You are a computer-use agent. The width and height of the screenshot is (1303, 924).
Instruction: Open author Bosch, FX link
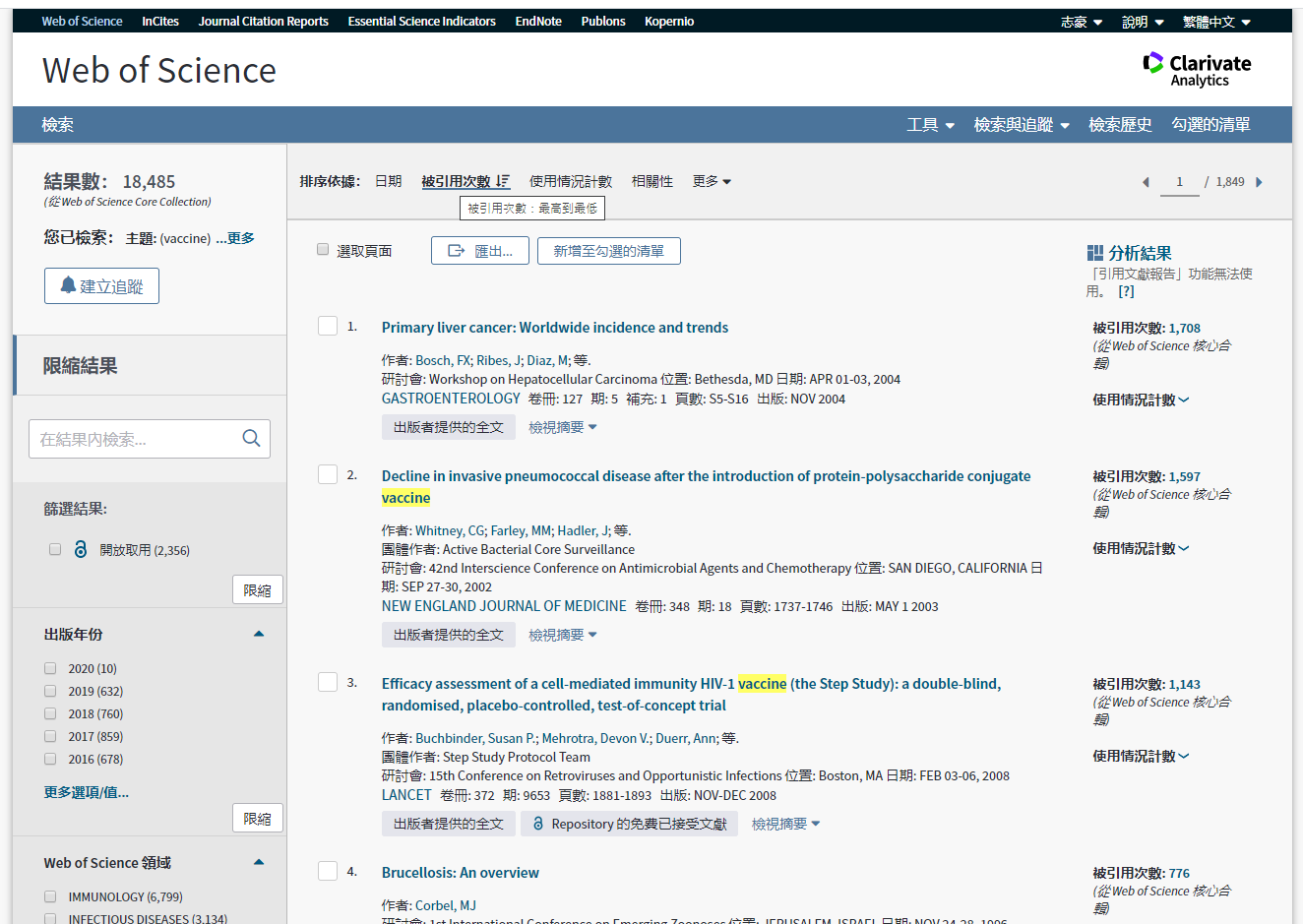pos(443,360)
